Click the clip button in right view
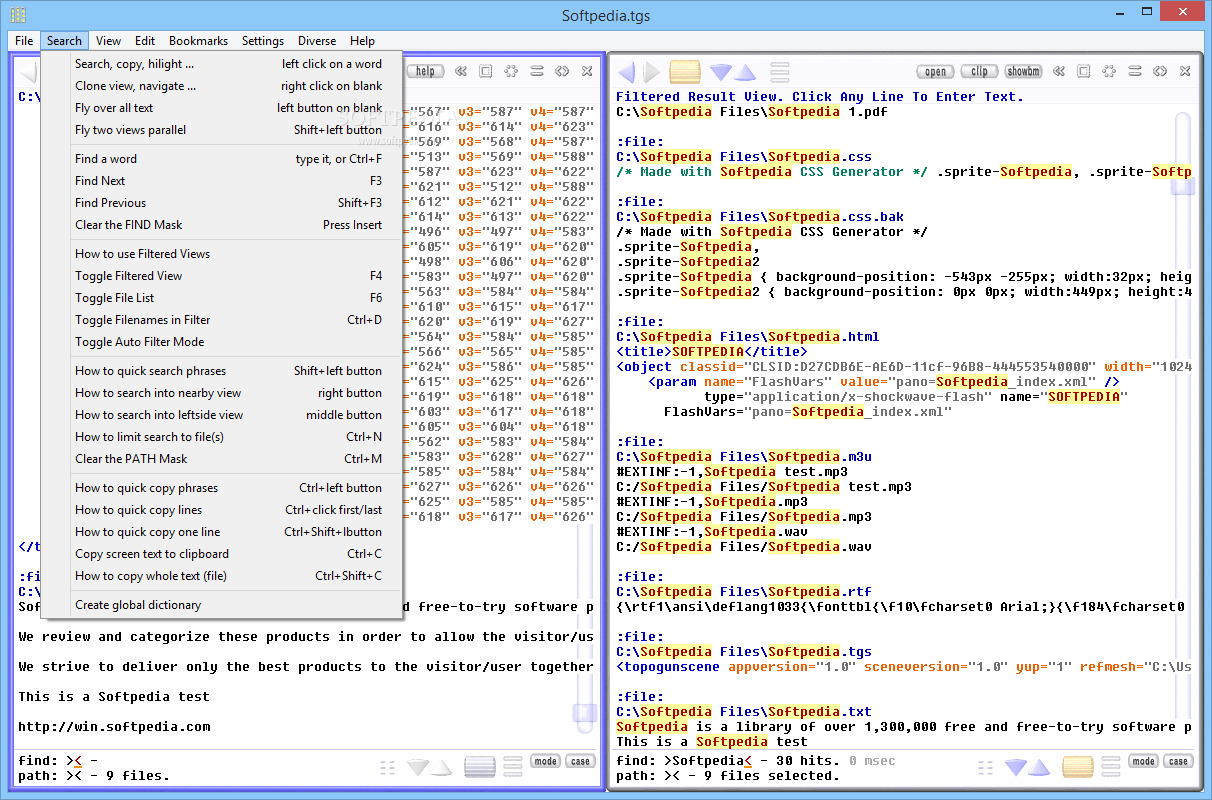1212x800 pixels. pyautogui.click(x=980, y=72)
